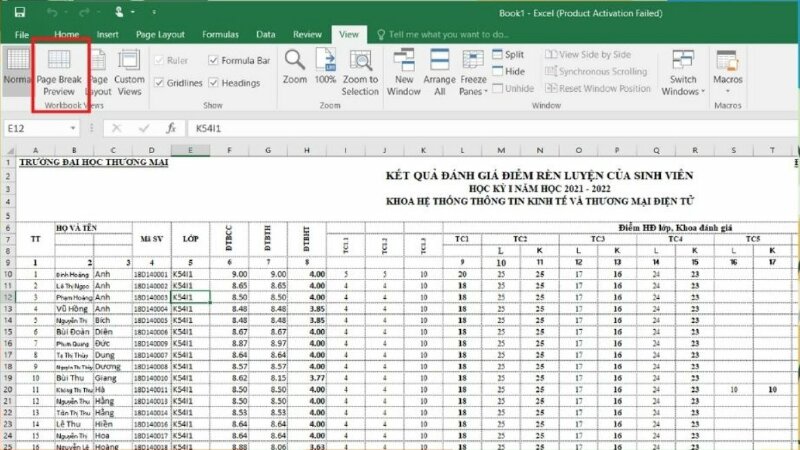Click the Cancel (X) formula button

tap(116, 129)
